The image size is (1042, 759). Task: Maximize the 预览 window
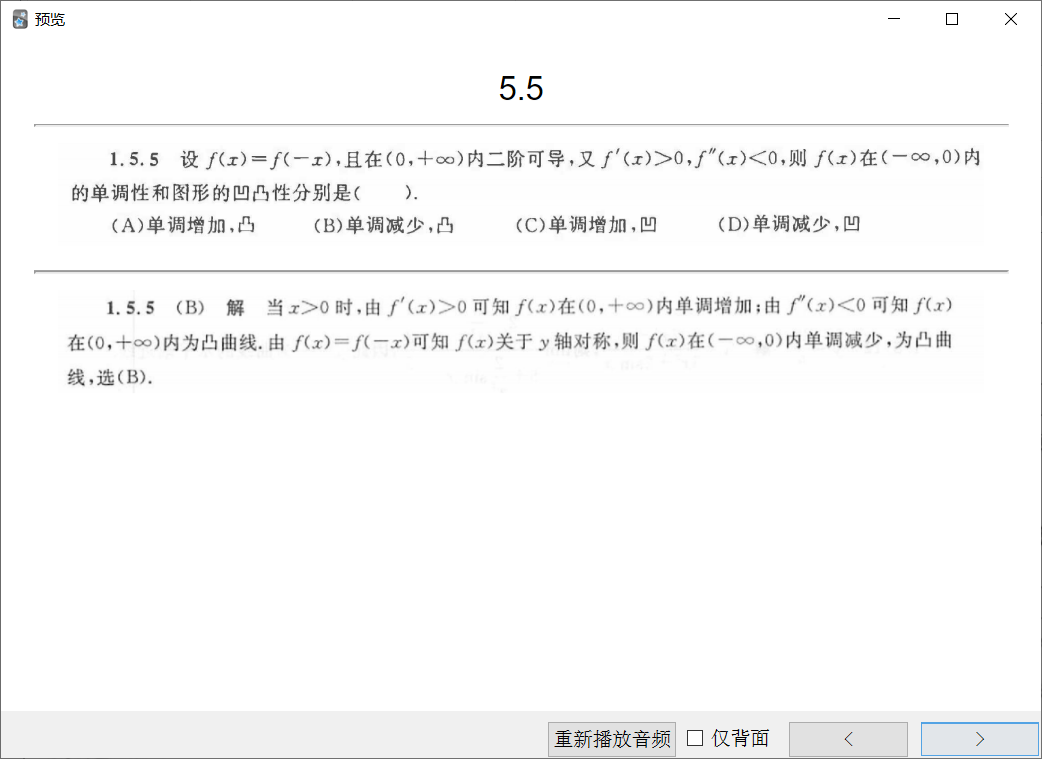[952, 19]
